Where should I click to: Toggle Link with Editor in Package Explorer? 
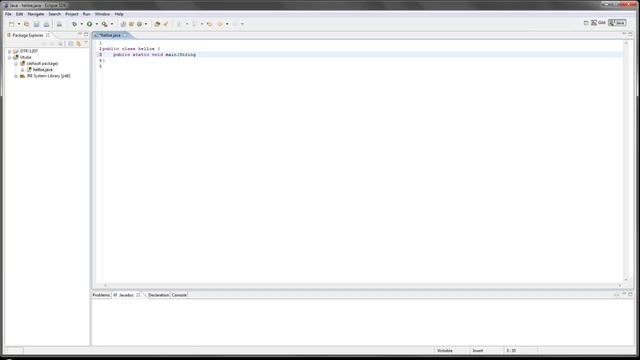click(78, 43)
